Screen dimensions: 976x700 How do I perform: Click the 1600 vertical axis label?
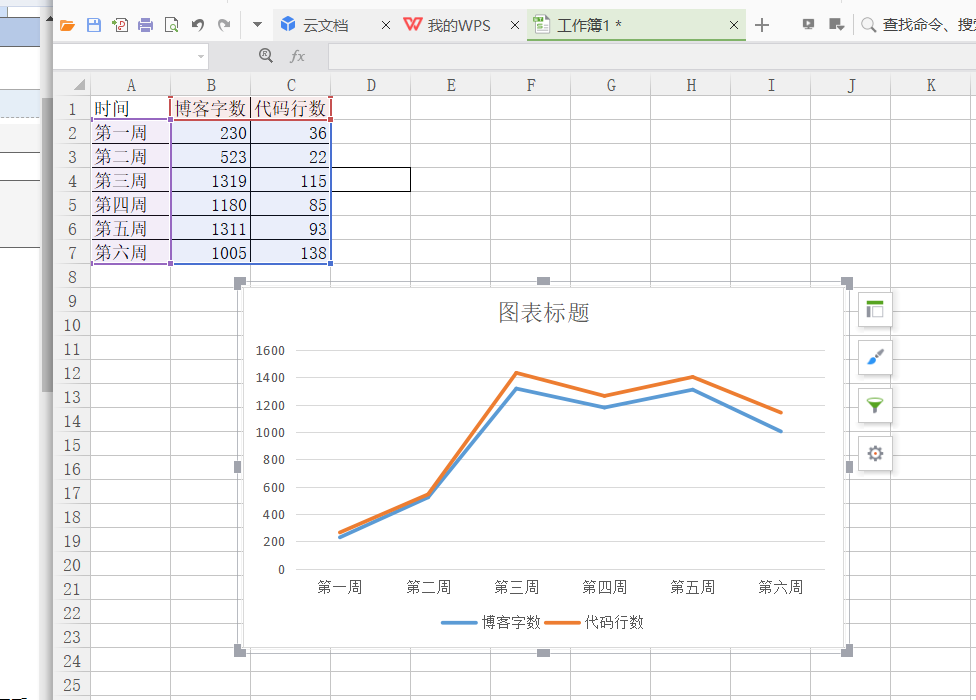[270, 350]
